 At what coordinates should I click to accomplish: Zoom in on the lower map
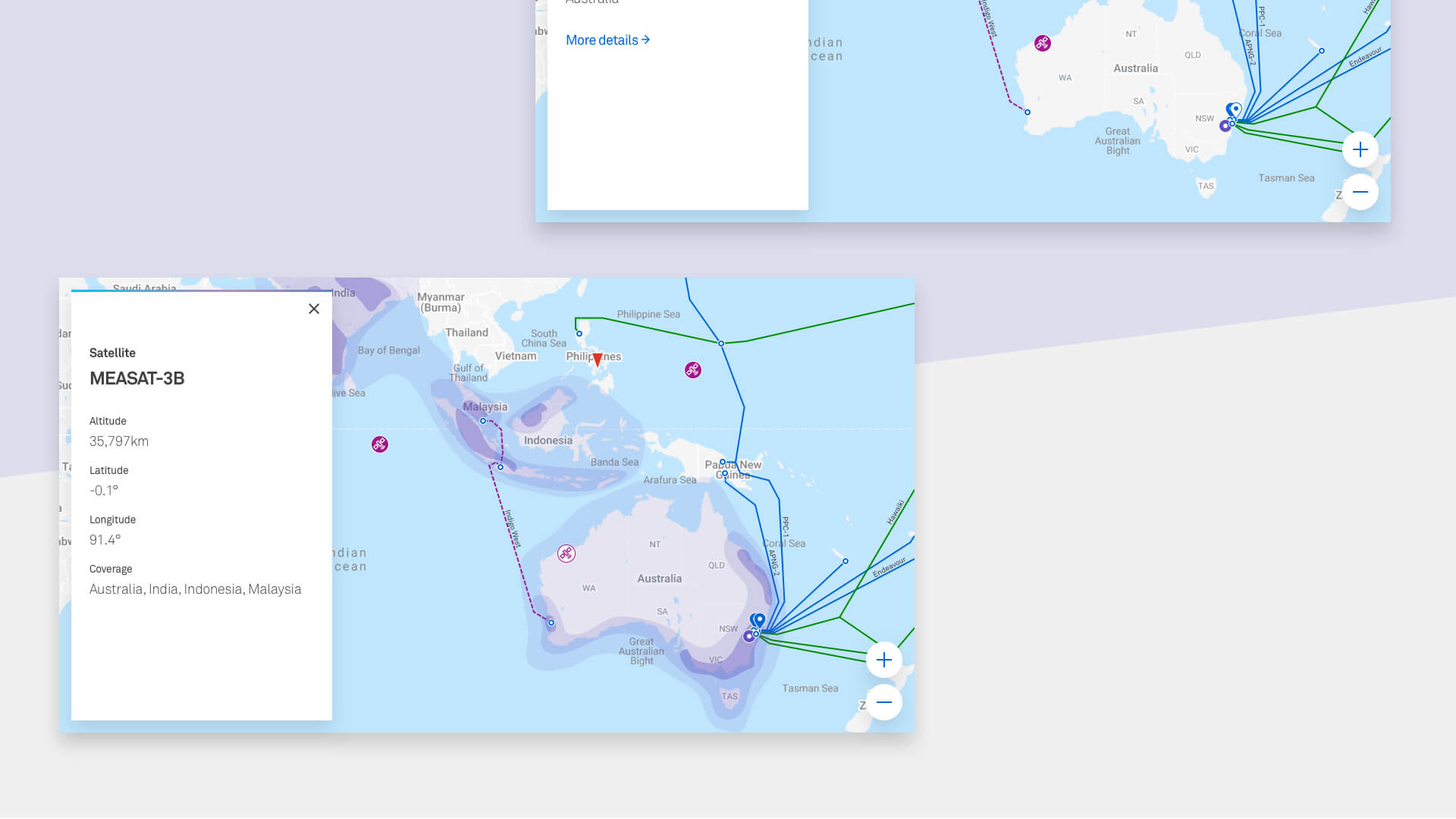click(x=884, y=660)
